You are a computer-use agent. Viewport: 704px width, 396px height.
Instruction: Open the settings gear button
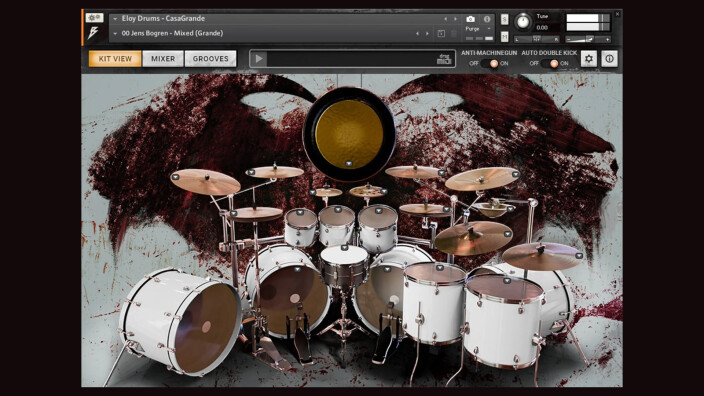coord(589,58)
